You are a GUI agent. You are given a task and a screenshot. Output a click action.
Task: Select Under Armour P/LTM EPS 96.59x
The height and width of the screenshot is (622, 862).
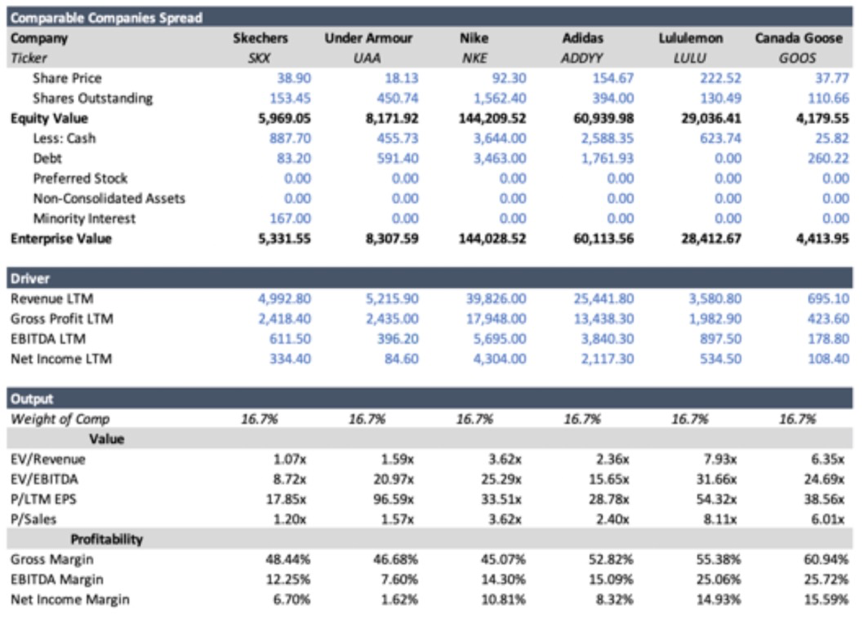tap(395, 499)
